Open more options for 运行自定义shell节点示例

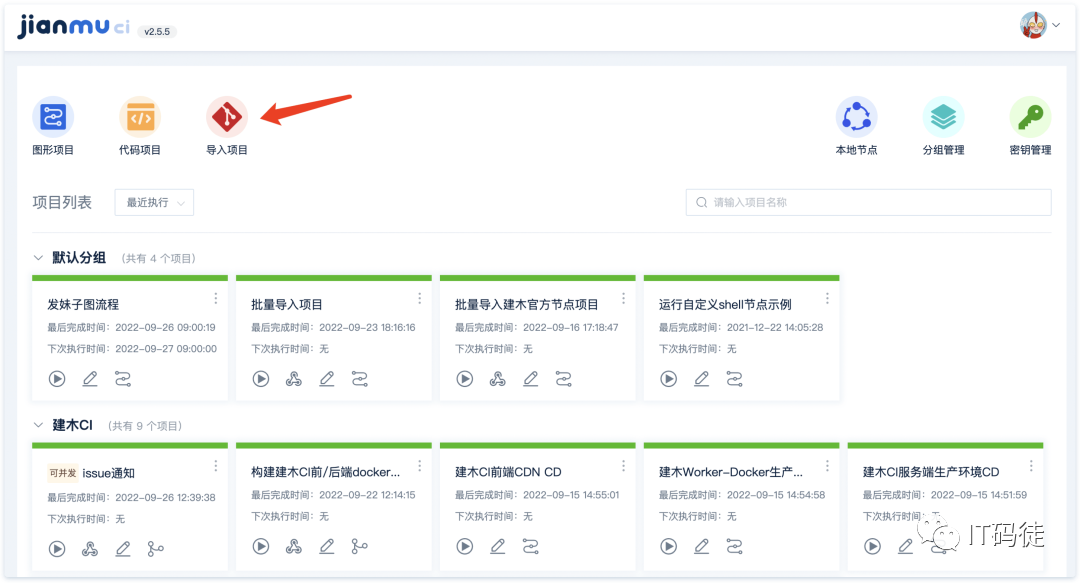point(827,298)
